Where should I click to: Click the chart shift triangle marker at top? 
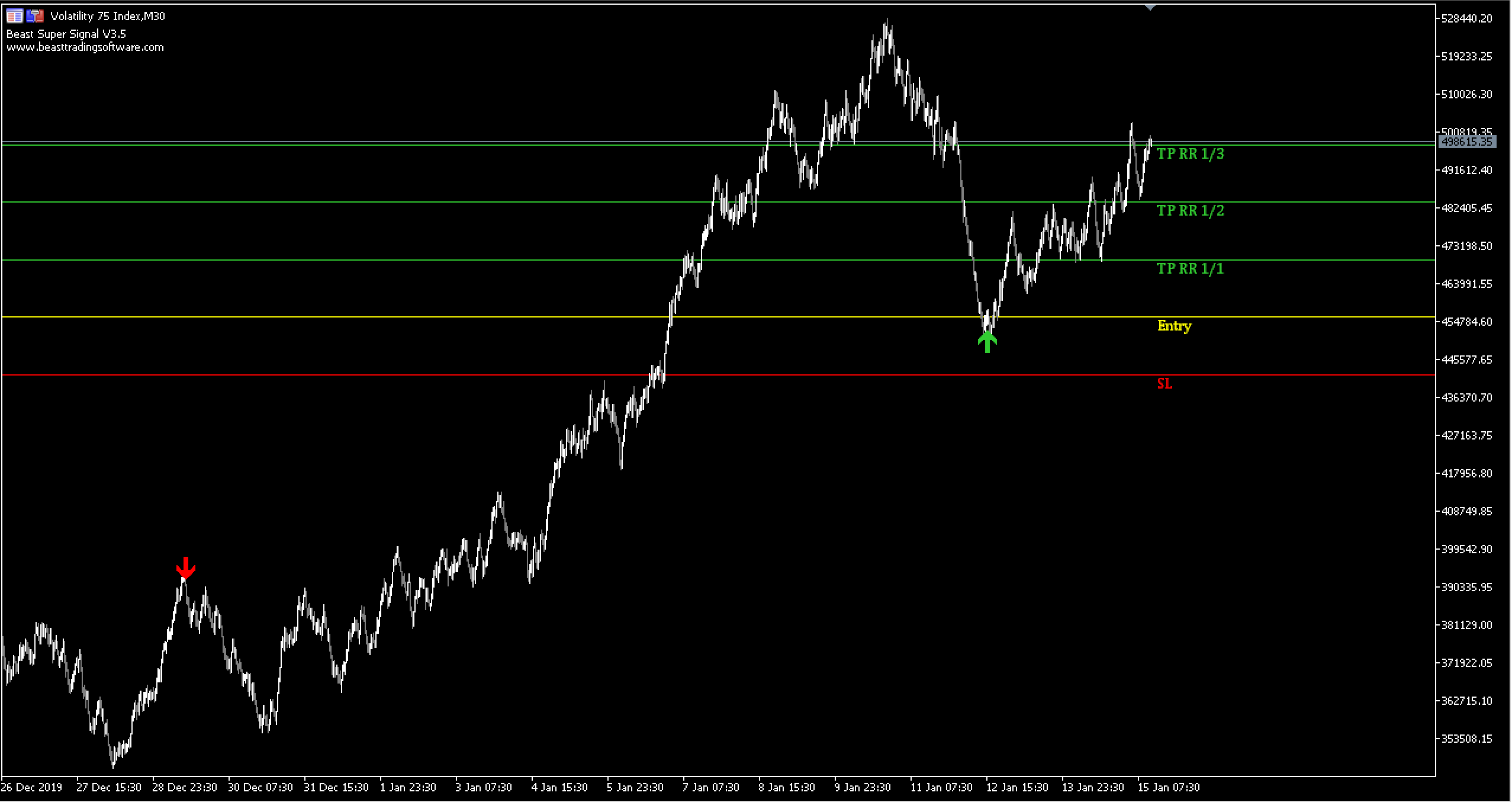click(1150, 7)
